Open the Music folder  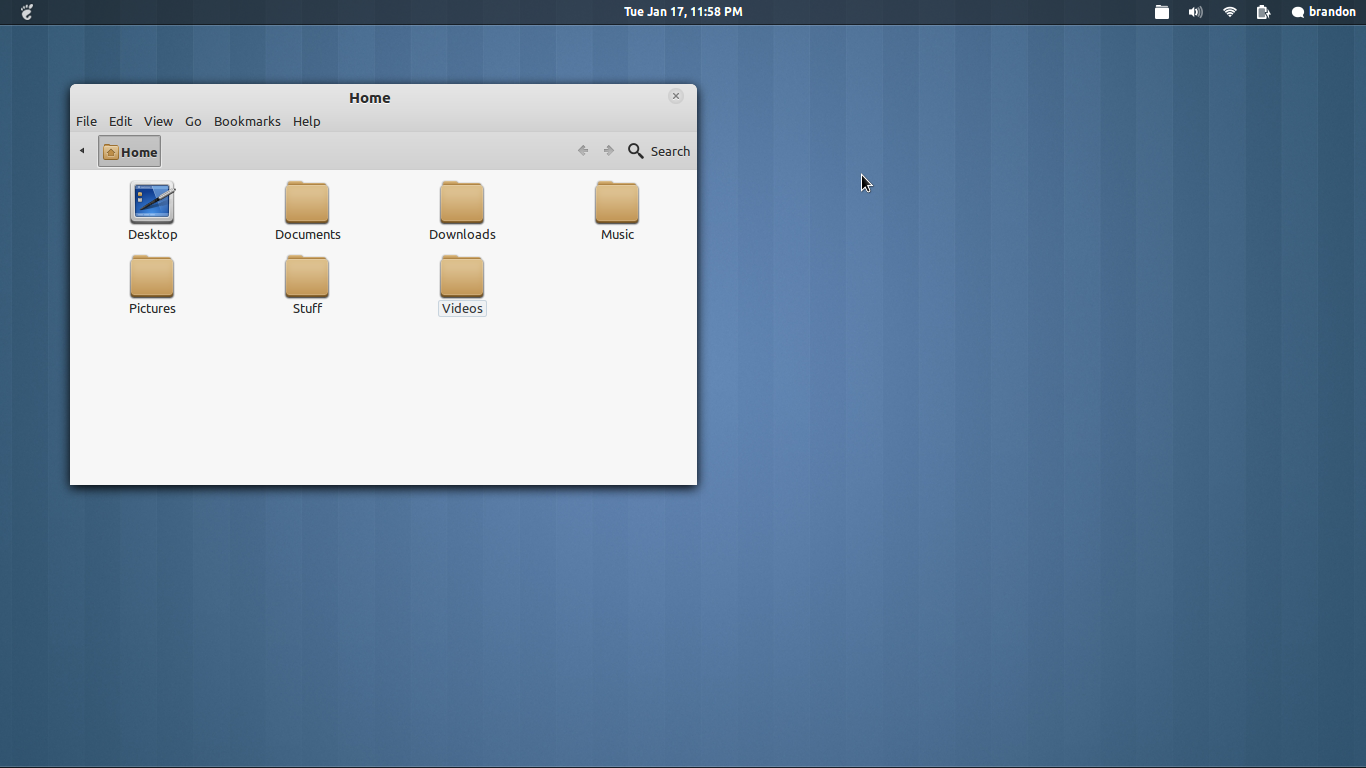[617, 201]
